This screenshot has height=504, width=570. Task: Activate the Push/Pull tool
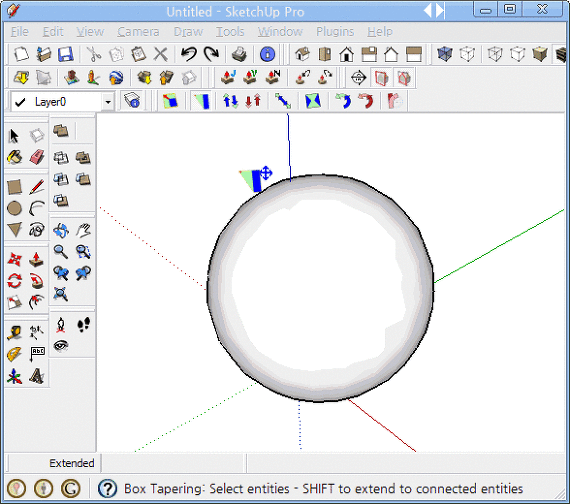pos(37,259)
